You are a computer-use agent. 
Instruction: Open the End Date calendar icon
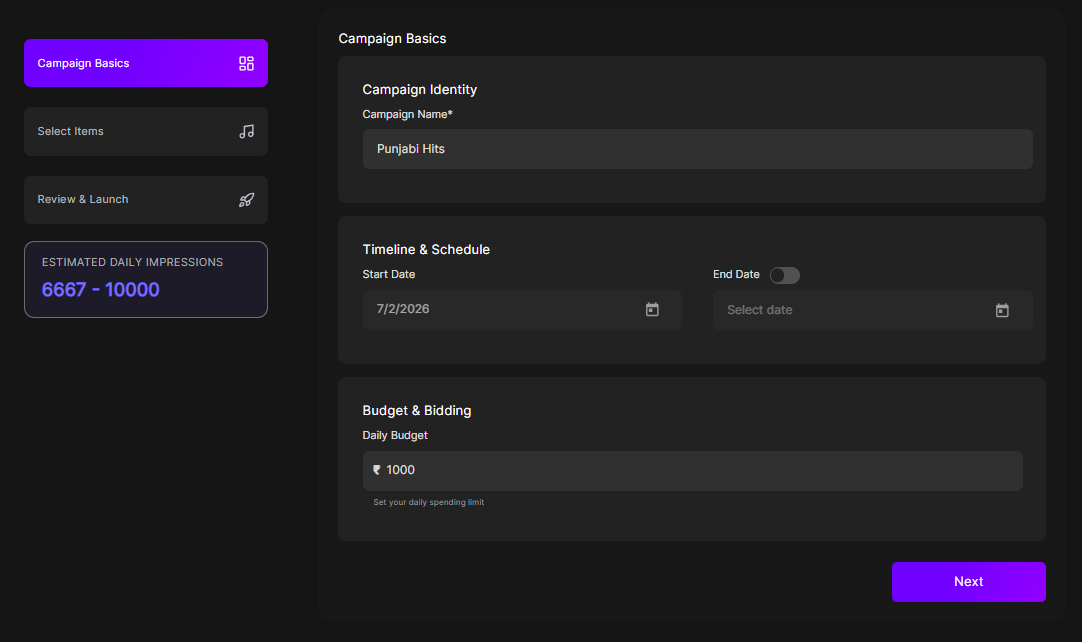point(1002,311)
